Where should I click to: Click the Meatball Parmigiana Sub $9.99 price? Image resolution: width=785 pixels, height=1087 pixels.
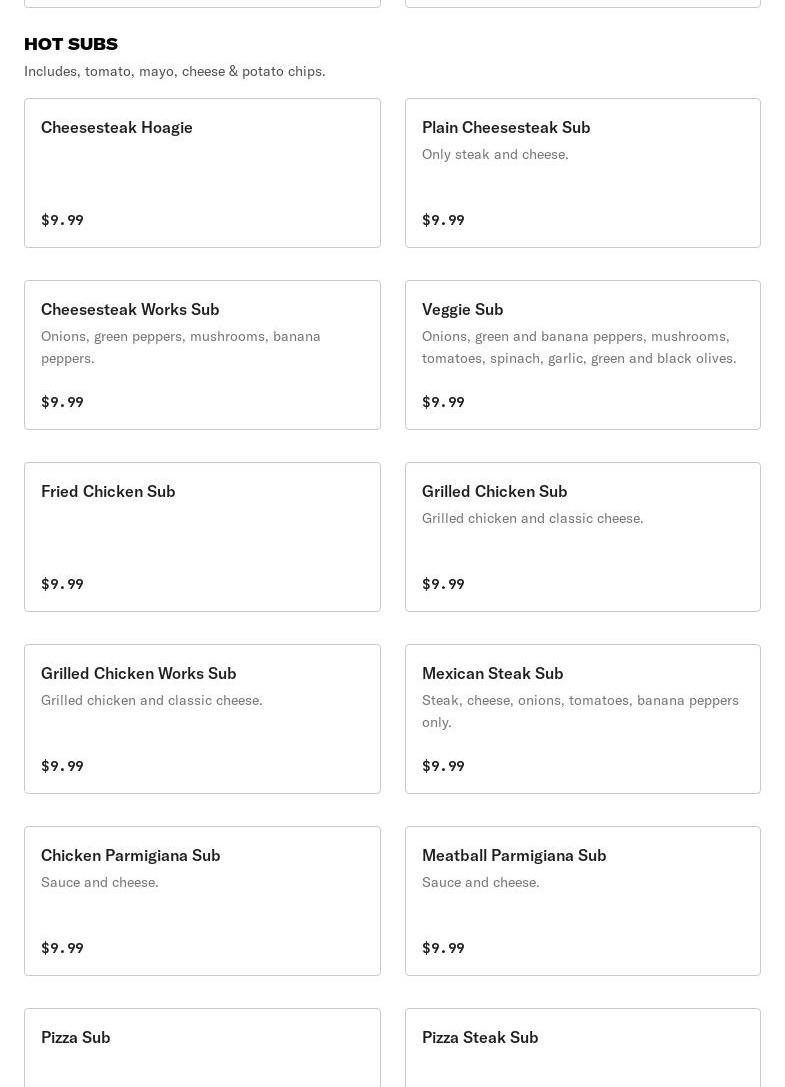(x=443, y=948)
